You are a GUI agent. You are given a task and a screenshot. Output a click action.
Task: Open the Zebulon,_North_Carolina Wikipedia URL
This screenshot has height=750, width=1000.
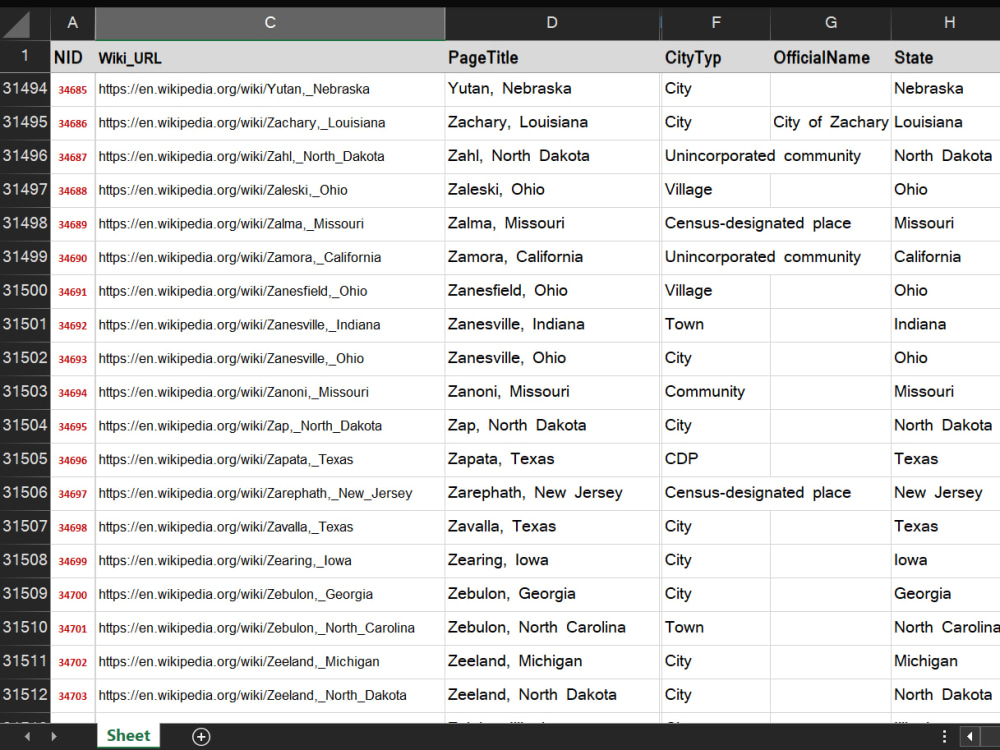[256, 628]
